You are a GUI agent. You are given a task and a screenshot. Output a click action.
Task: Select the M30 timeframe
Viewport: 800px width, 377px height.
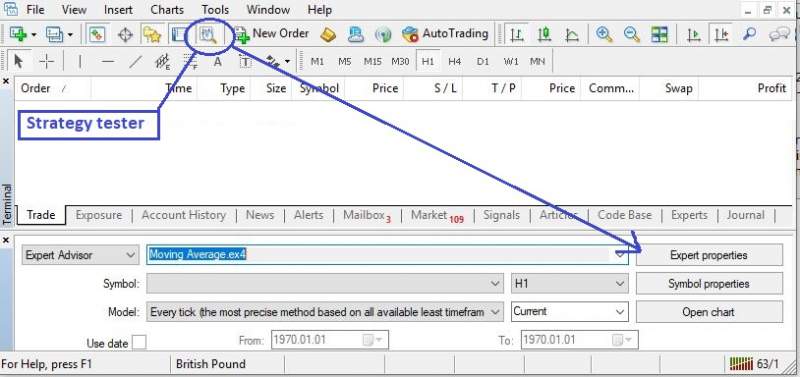(x=400, y=61)
